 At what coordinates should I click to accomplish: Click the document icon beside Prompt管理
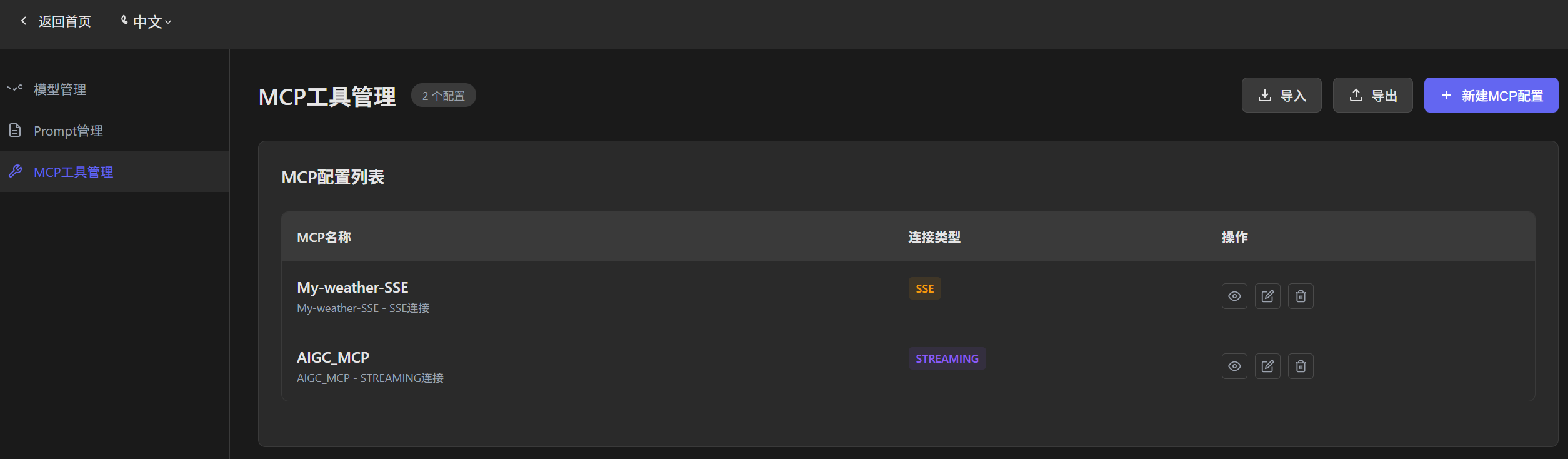16,130
